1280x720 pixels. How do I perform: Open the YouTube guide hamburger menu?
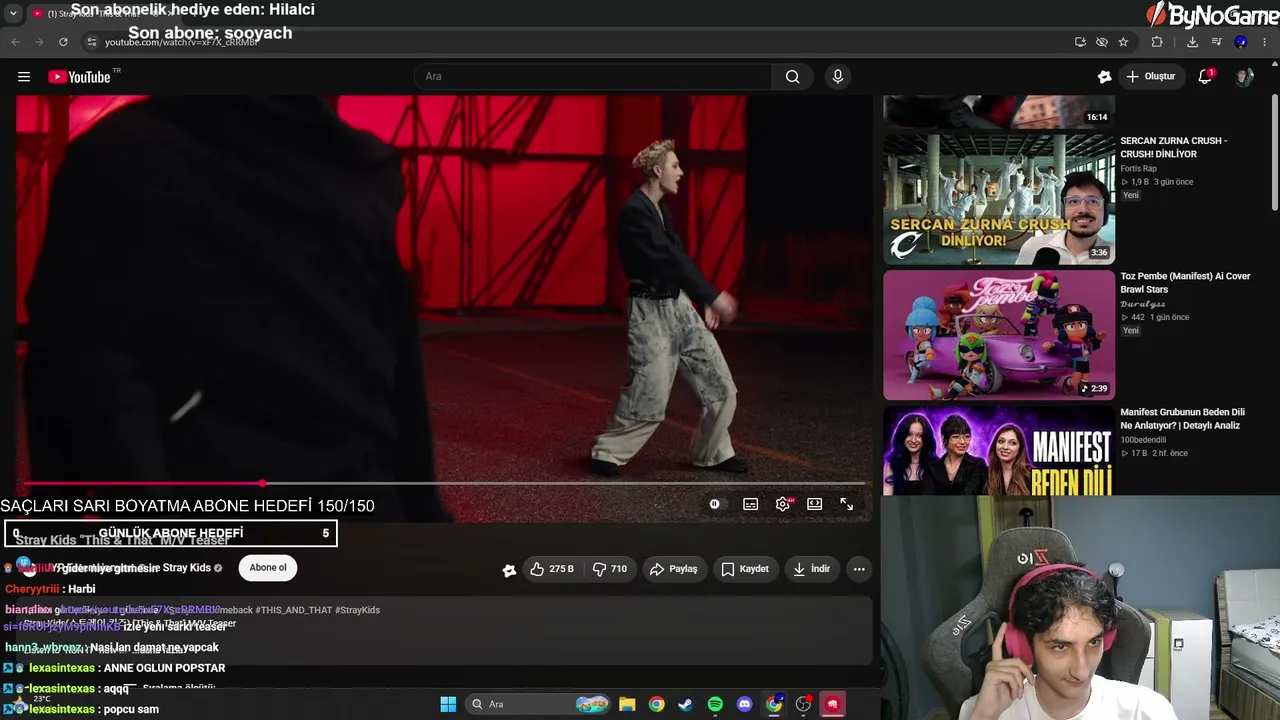[x=24, y=77]
